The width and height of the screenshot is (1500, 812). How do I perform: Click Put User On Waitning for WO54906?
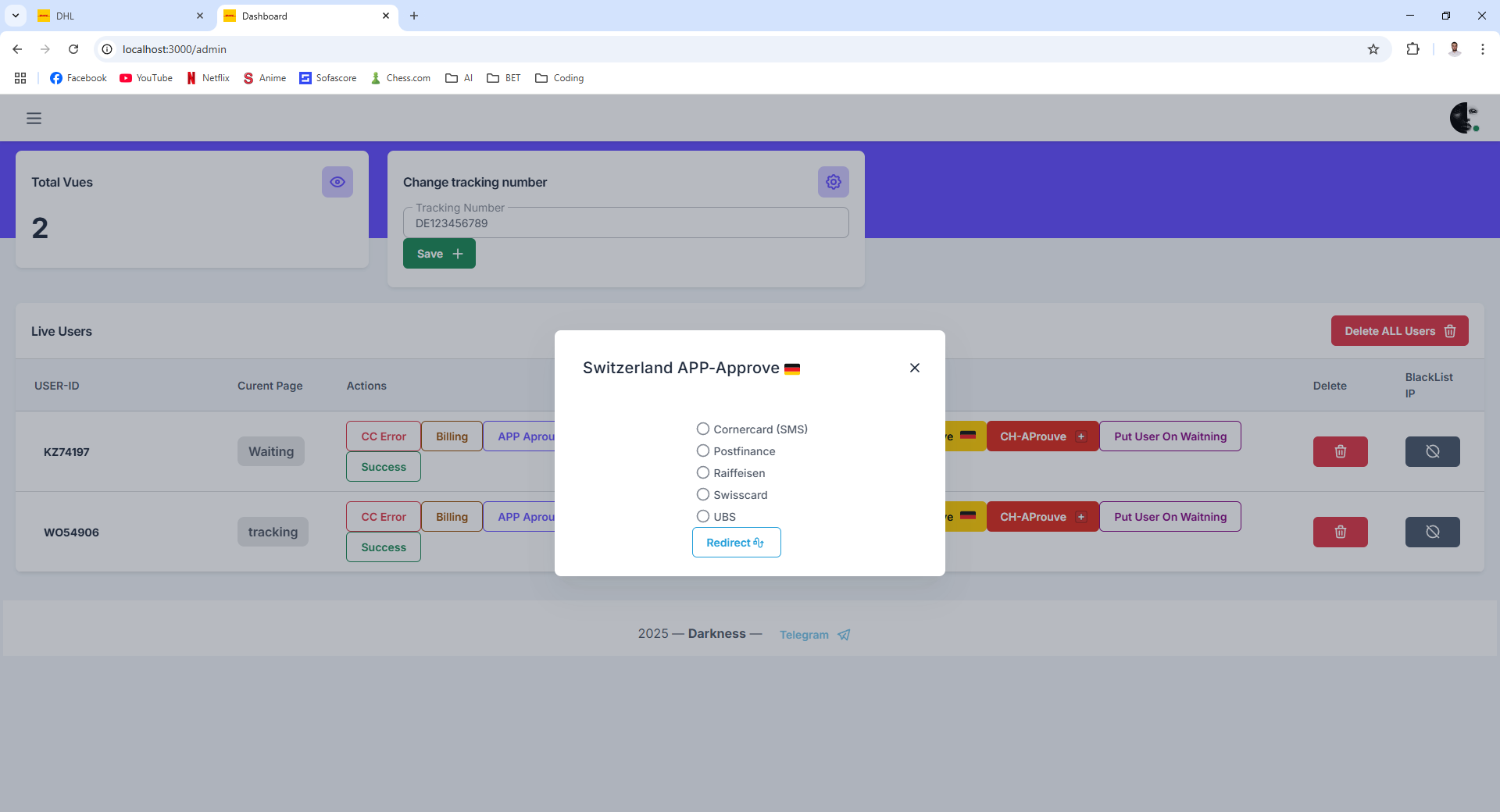point(1170,517)
